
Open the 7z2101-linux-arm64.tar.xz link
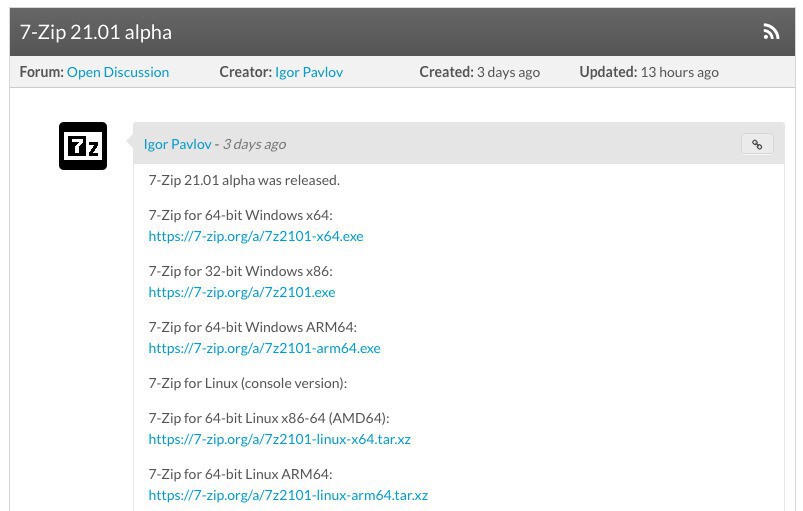click(288, 495)
